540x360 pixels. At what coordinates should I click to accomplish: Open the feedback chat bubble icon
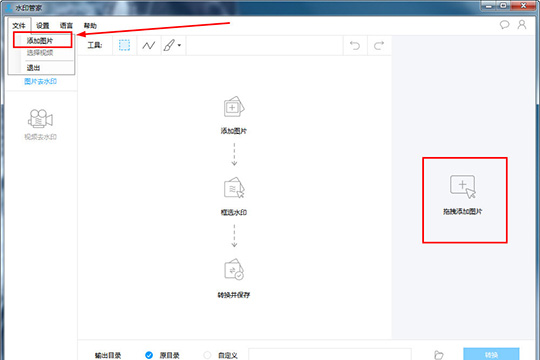(x=504, y=25)
